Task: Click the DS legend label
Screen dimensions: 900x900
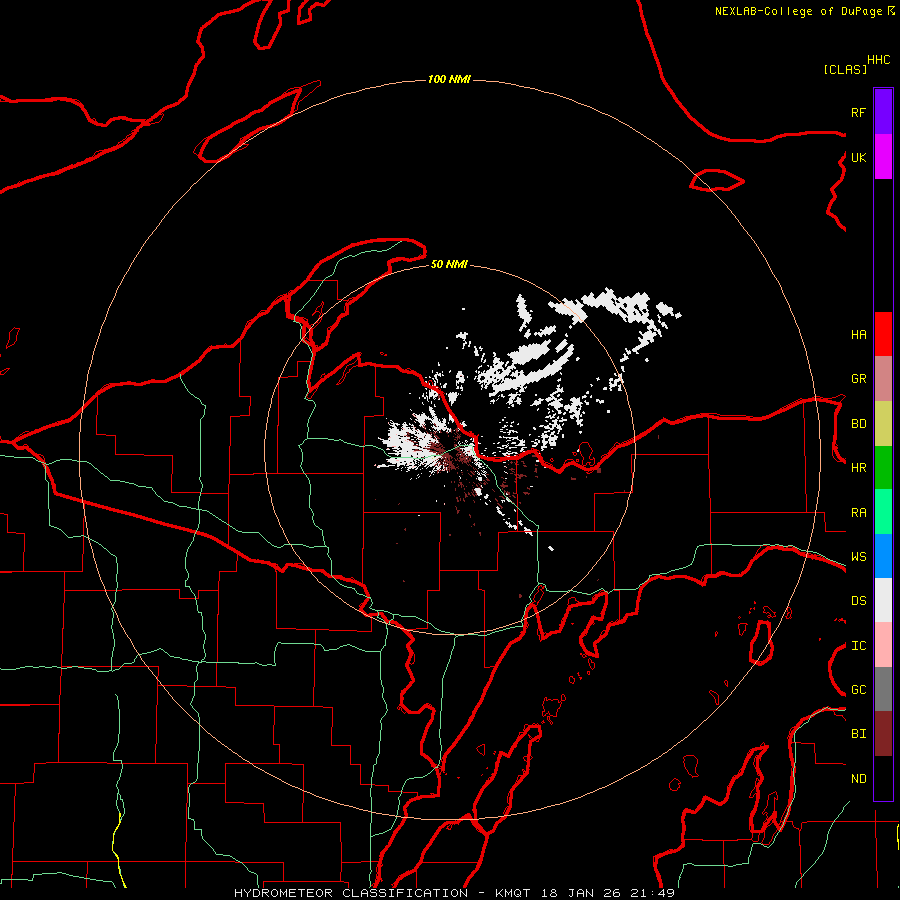Action: (858, 601)
